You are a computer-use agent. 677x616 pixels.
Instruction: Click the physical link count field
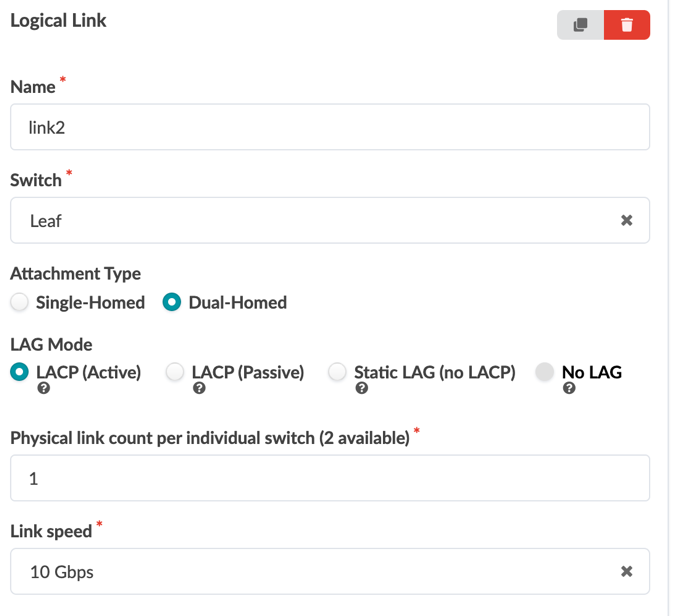[x=330, y=478]
